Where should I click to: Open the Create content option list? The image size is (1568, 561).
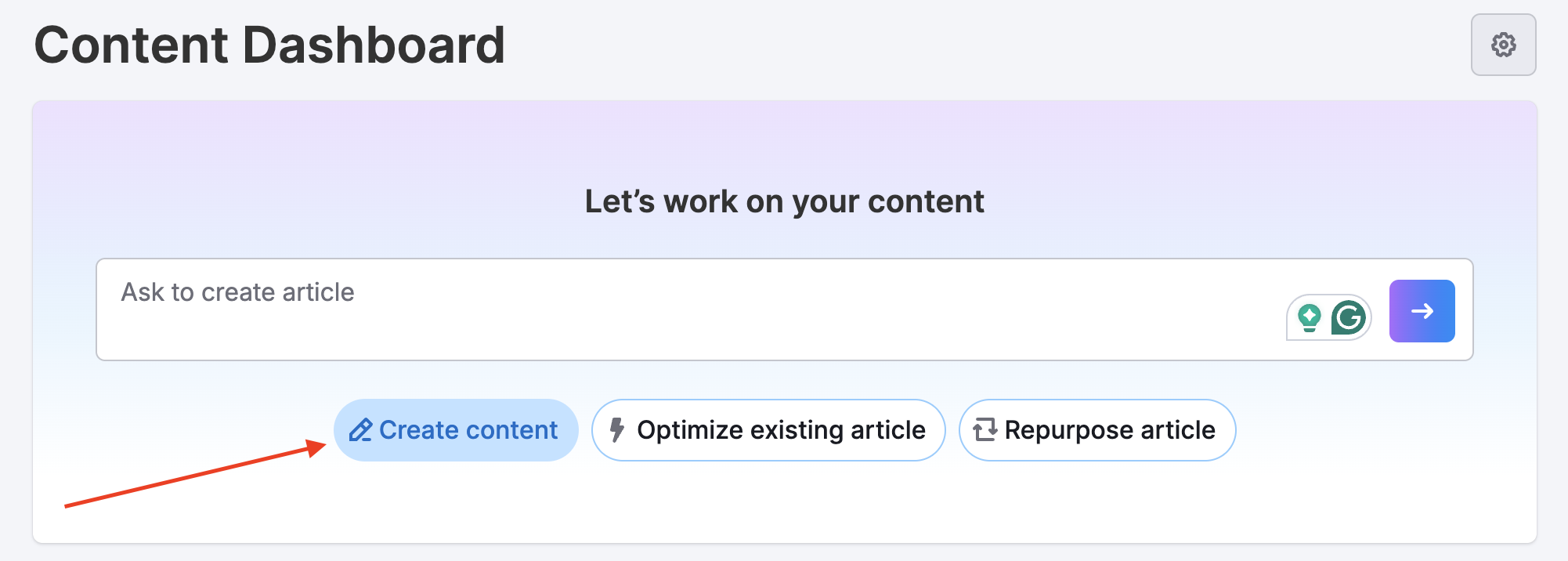pyautogui.click(x=455, y=429)
